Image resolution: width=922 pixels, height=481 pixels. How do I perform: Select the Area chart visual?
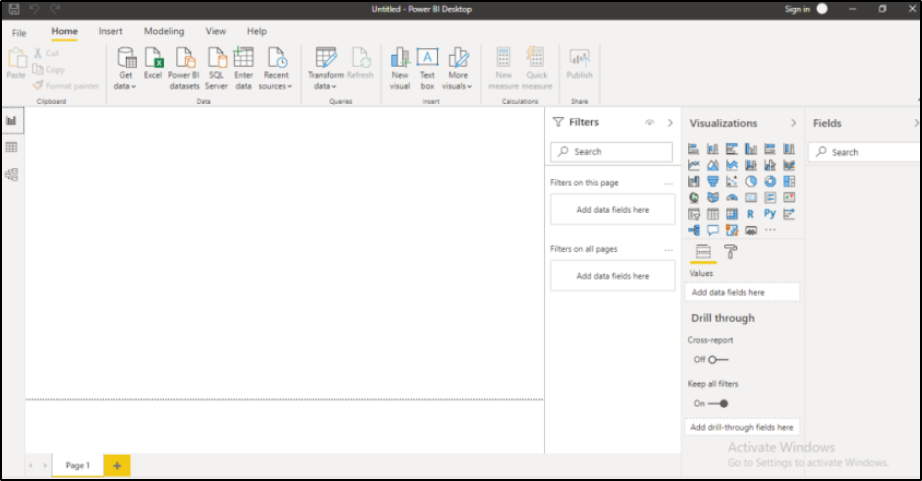pos(713,165)
